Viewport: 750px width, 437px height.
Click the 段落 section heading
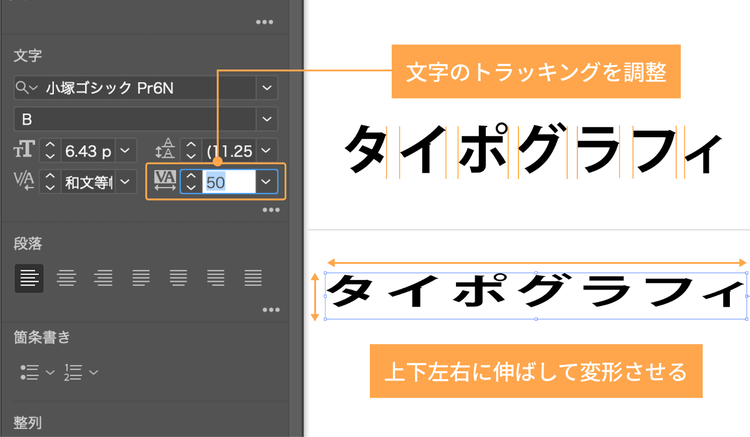point(28,244)
